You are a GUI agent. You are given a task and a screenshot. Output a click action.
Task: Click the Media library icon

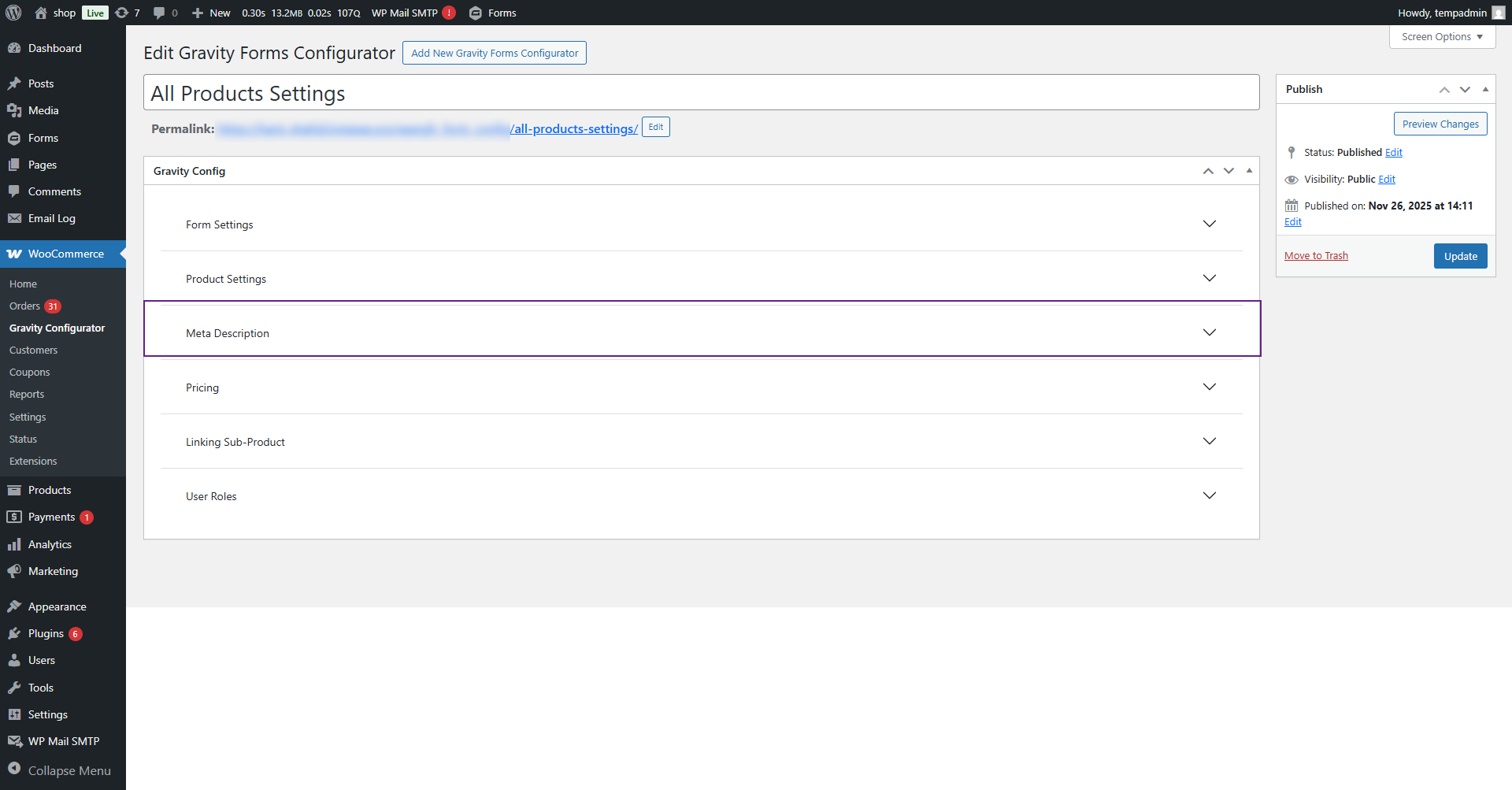(x=14, y=110)
